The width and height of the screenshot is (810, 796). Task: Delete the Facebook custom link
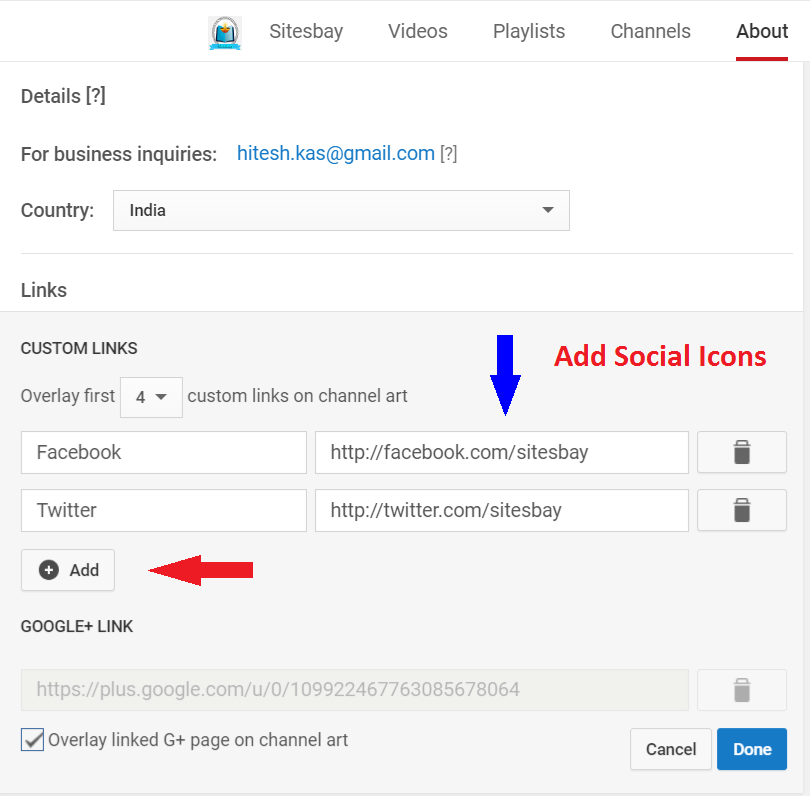pyautogui.click(x=741, y=452)
